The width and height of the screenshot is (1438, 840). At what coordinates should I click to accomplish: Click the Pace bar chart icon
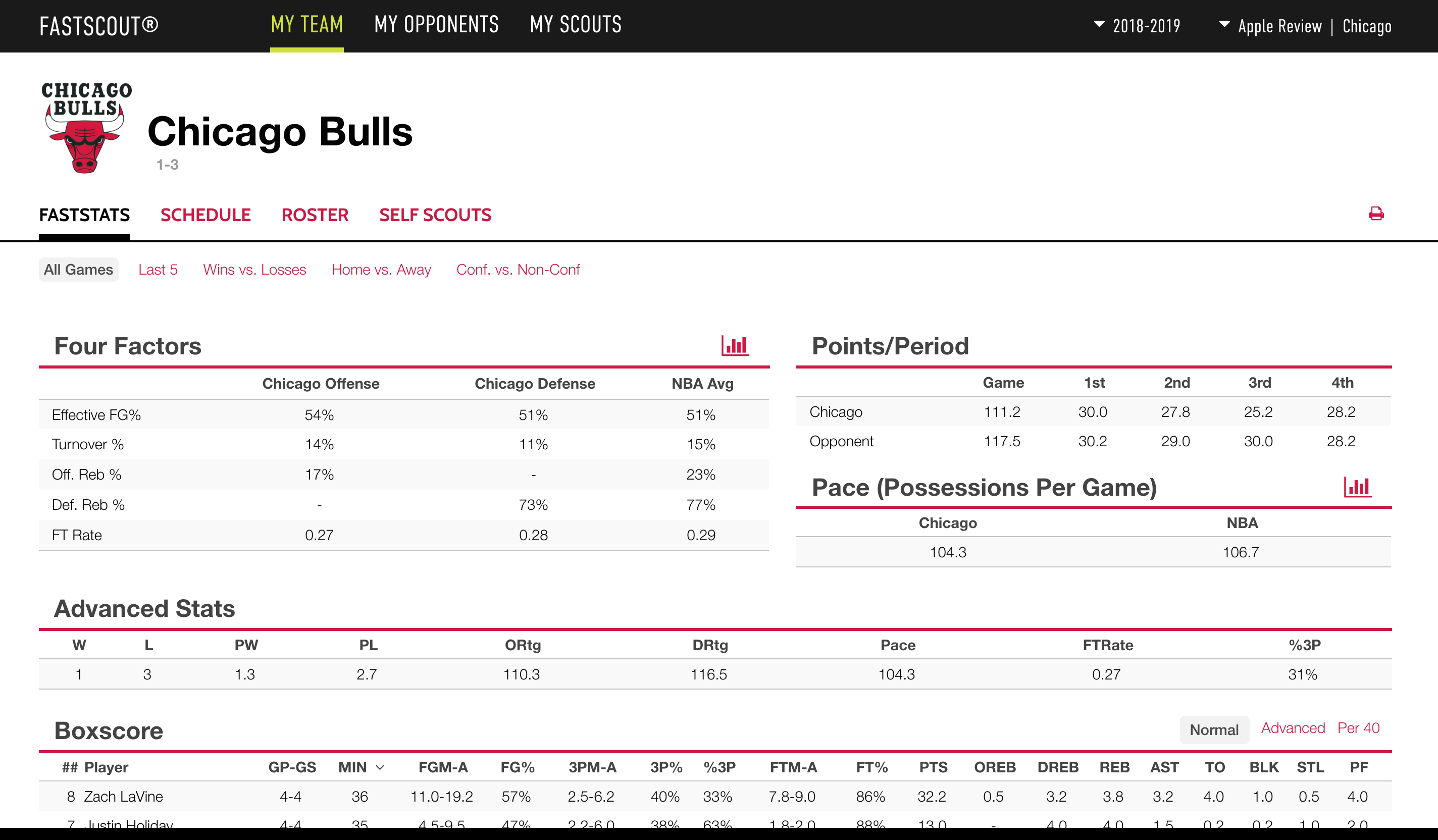(x=1357, y=488)
